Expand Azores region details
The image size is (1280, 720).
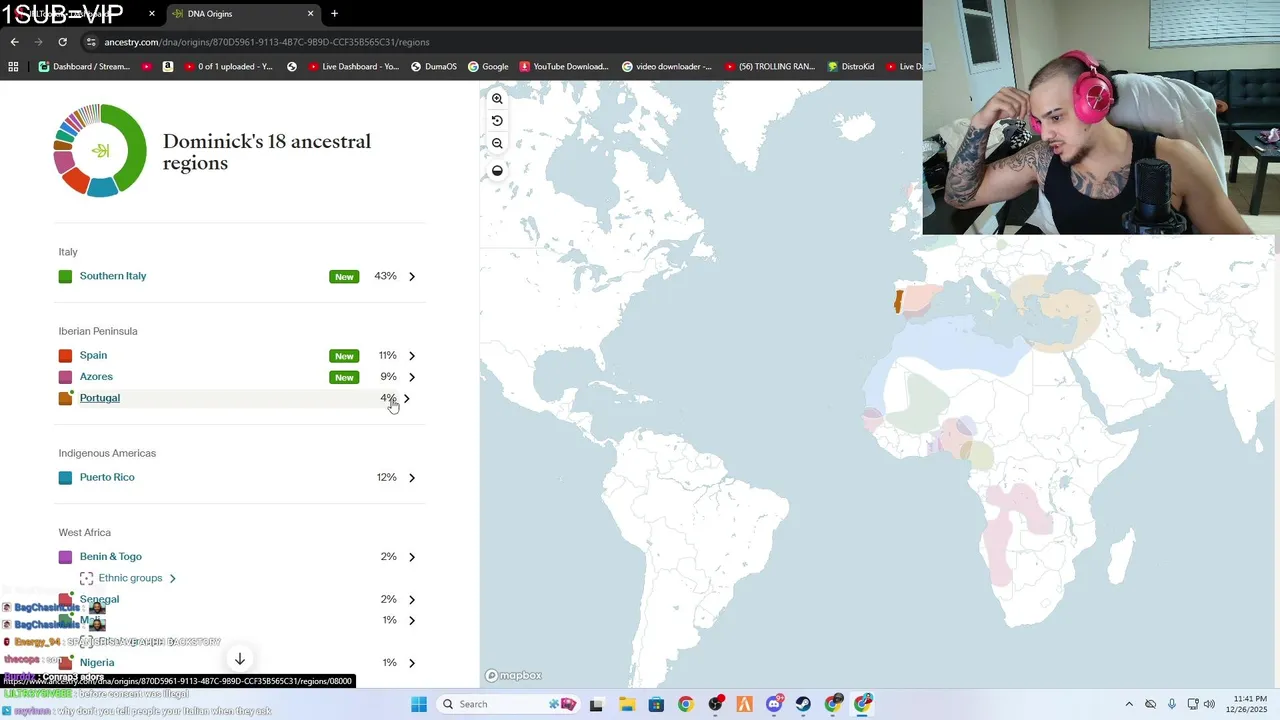click(x=411, y=377)
